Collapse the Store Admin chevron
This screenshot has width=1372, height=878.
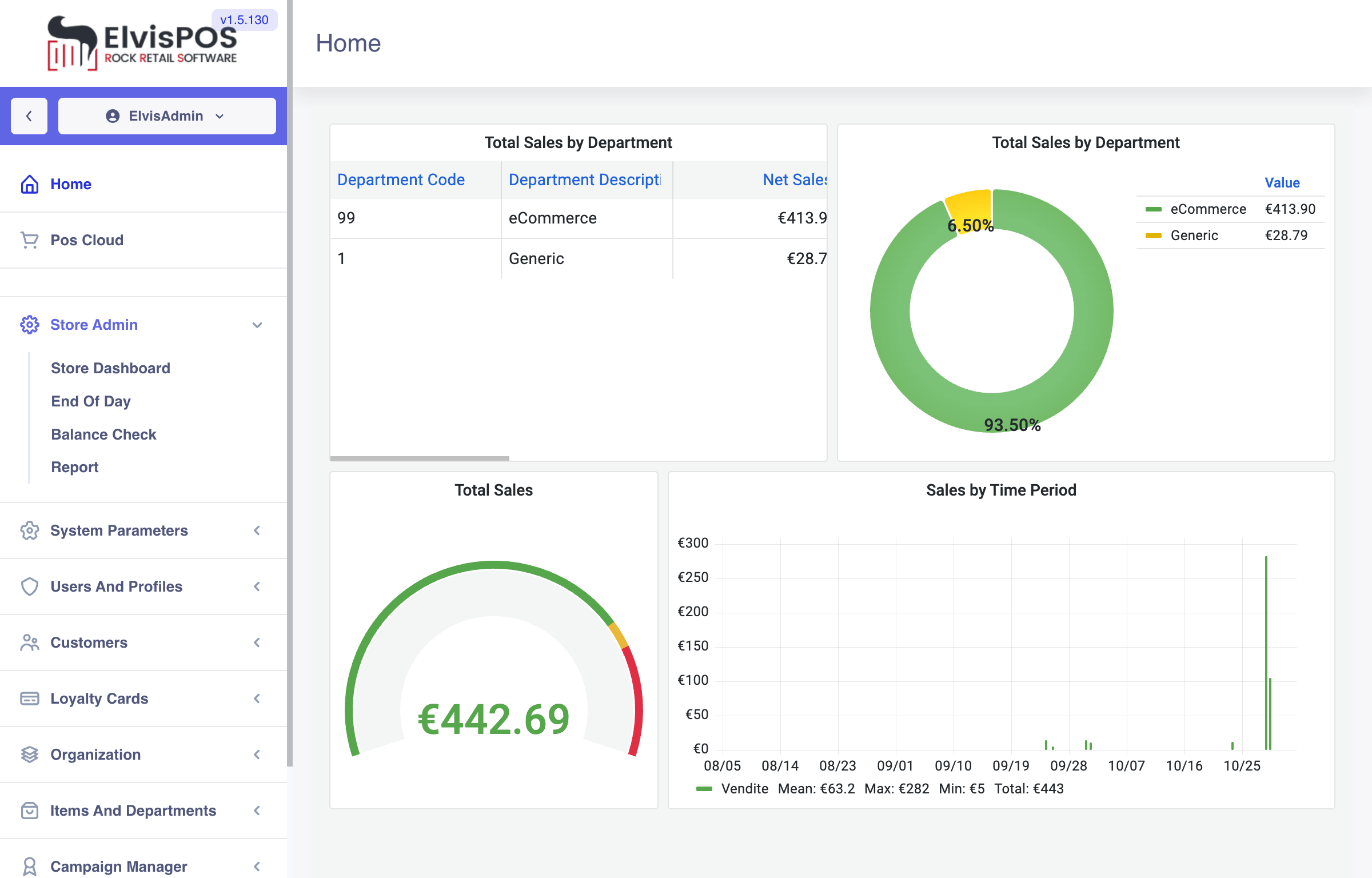257,325
